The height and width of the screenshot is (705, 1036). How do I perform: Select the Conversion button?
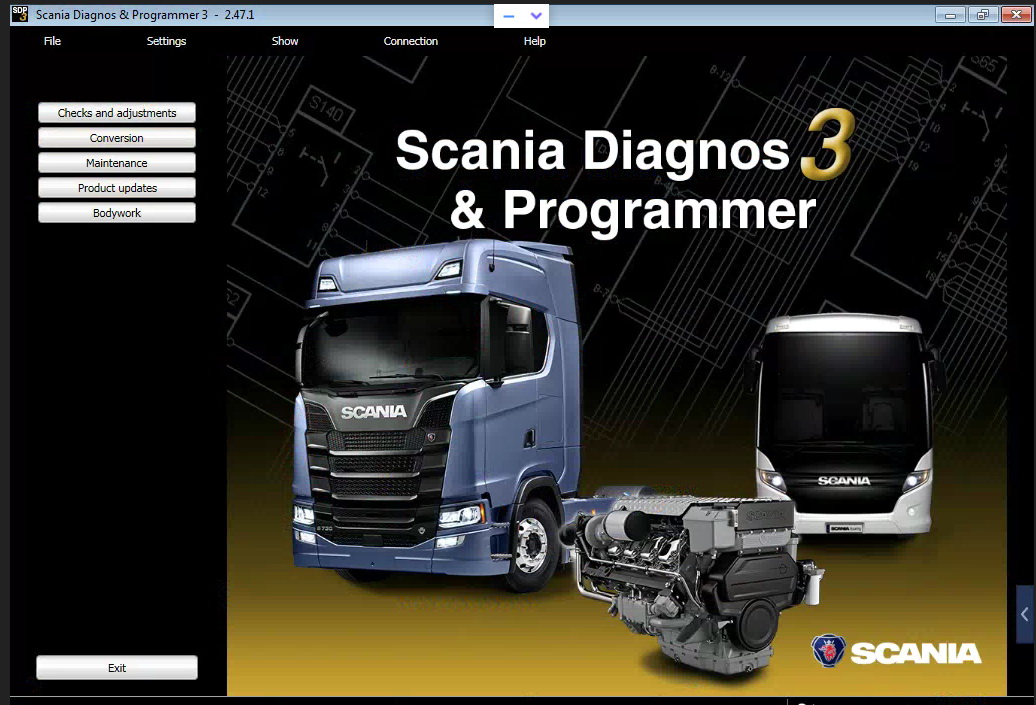point(117,138)
